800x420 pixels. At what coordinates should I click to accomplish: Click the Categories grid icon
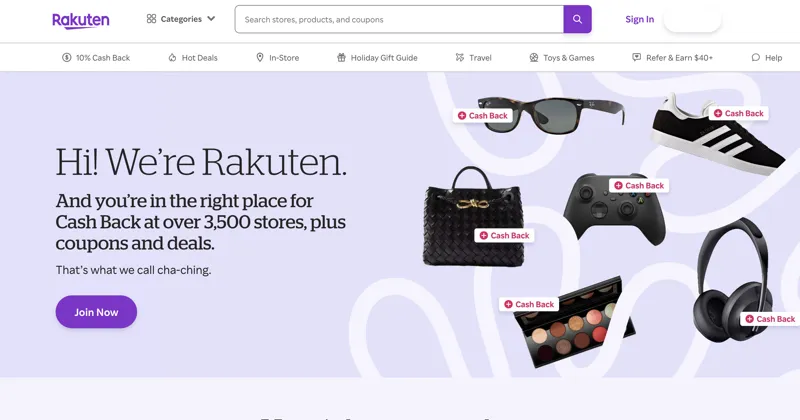151,19
